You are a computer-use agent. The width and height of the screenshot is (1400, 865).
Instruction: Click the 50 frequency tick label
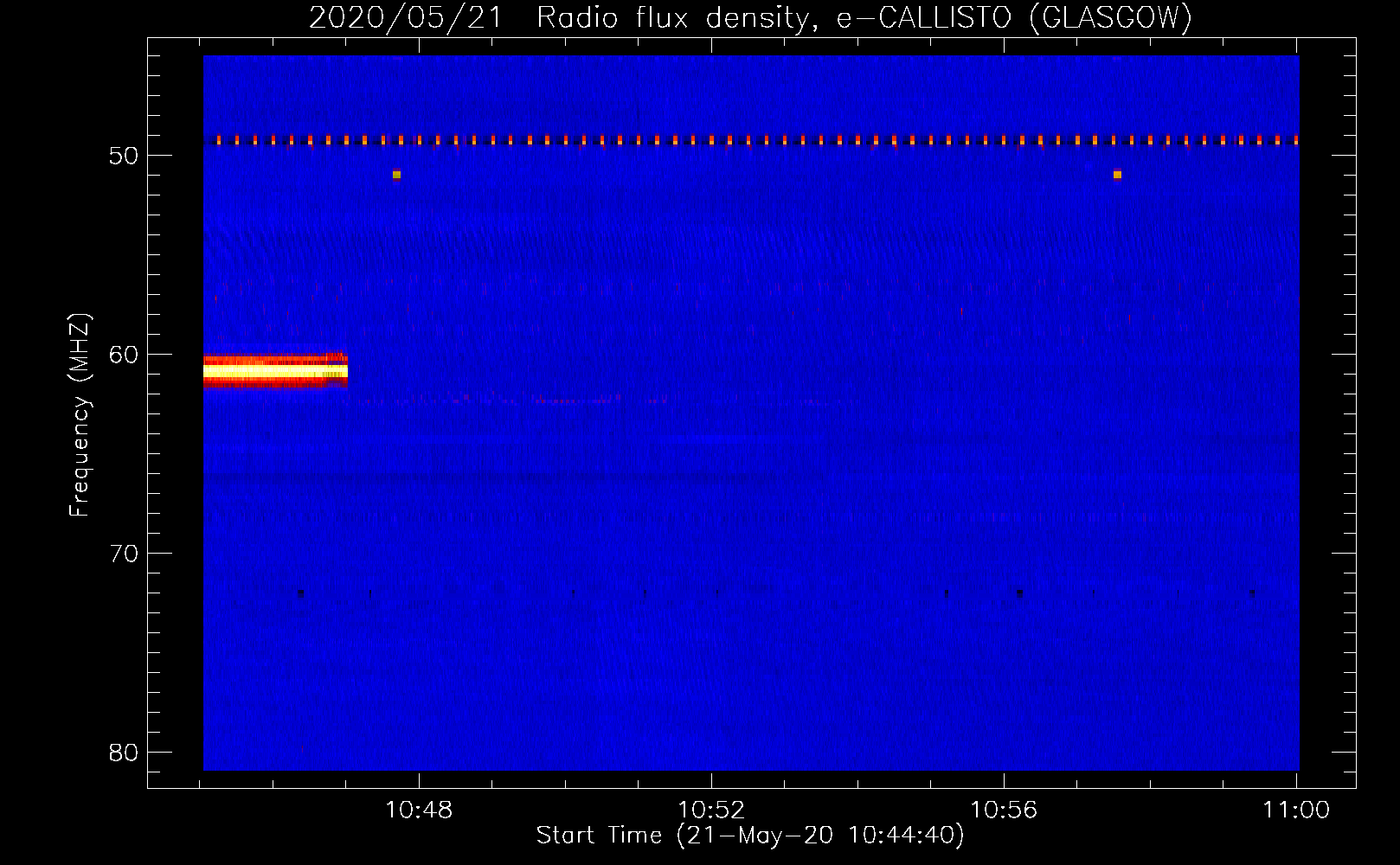click(124, 156)
